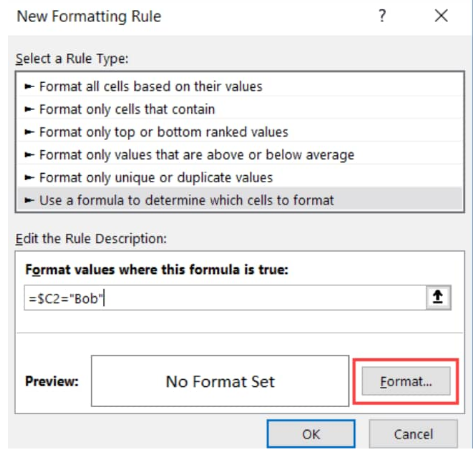Click the 'No Format Set' preview box
Viewport: 475px width, 454px height.
pyautogui.click(x=220, y=381)
